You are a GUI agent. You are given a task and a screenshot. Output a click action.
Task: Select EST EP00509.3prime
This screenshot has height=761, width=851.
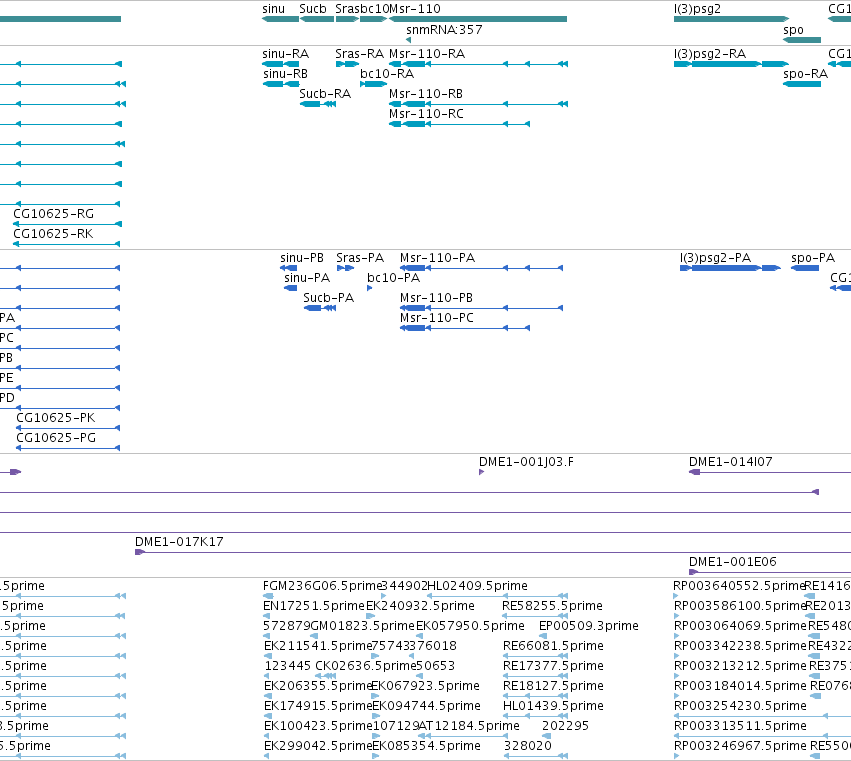589,626
